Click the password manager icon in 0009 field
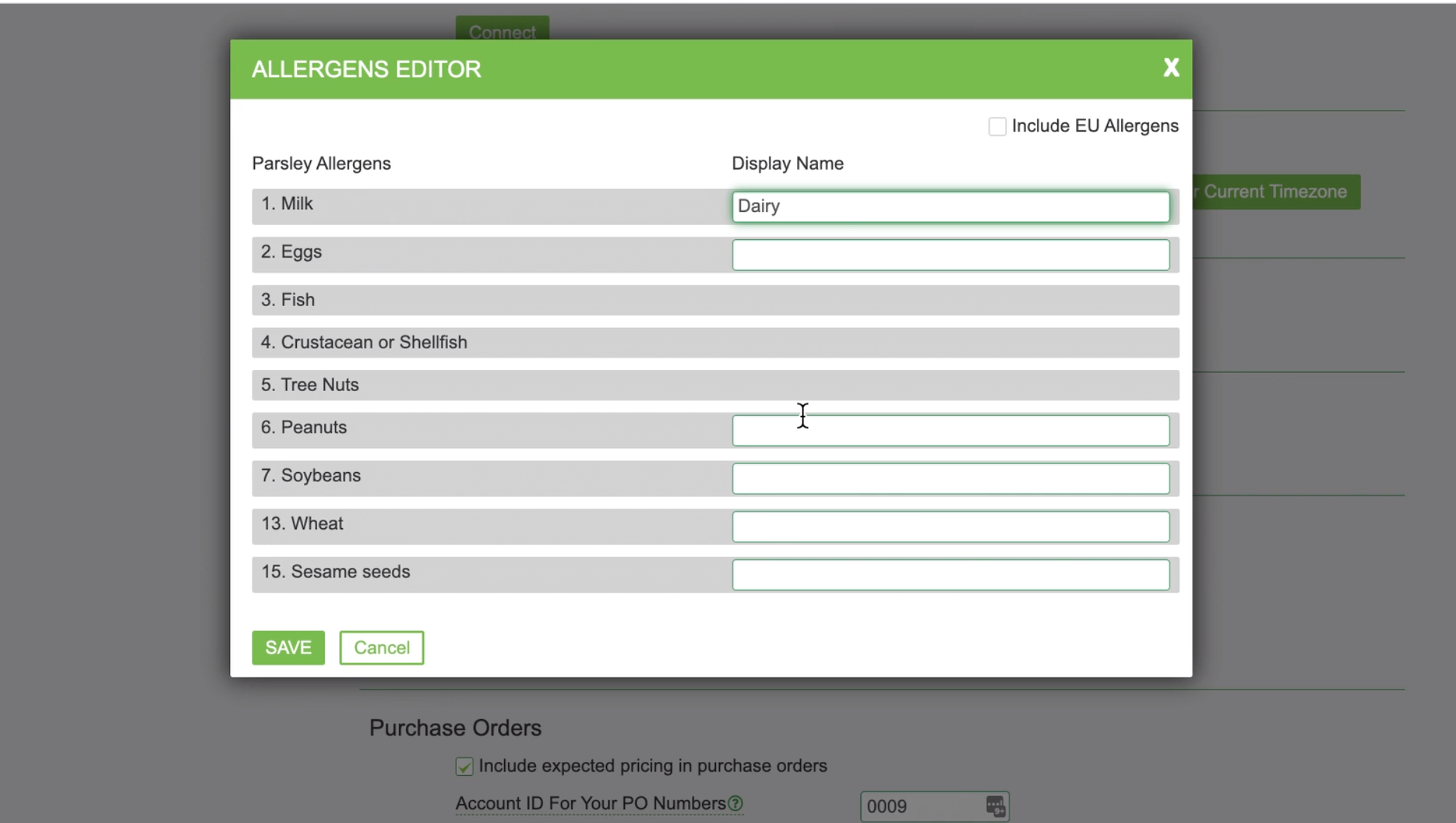This screenshot has width=1456, height=823. [x=995, y=806]
